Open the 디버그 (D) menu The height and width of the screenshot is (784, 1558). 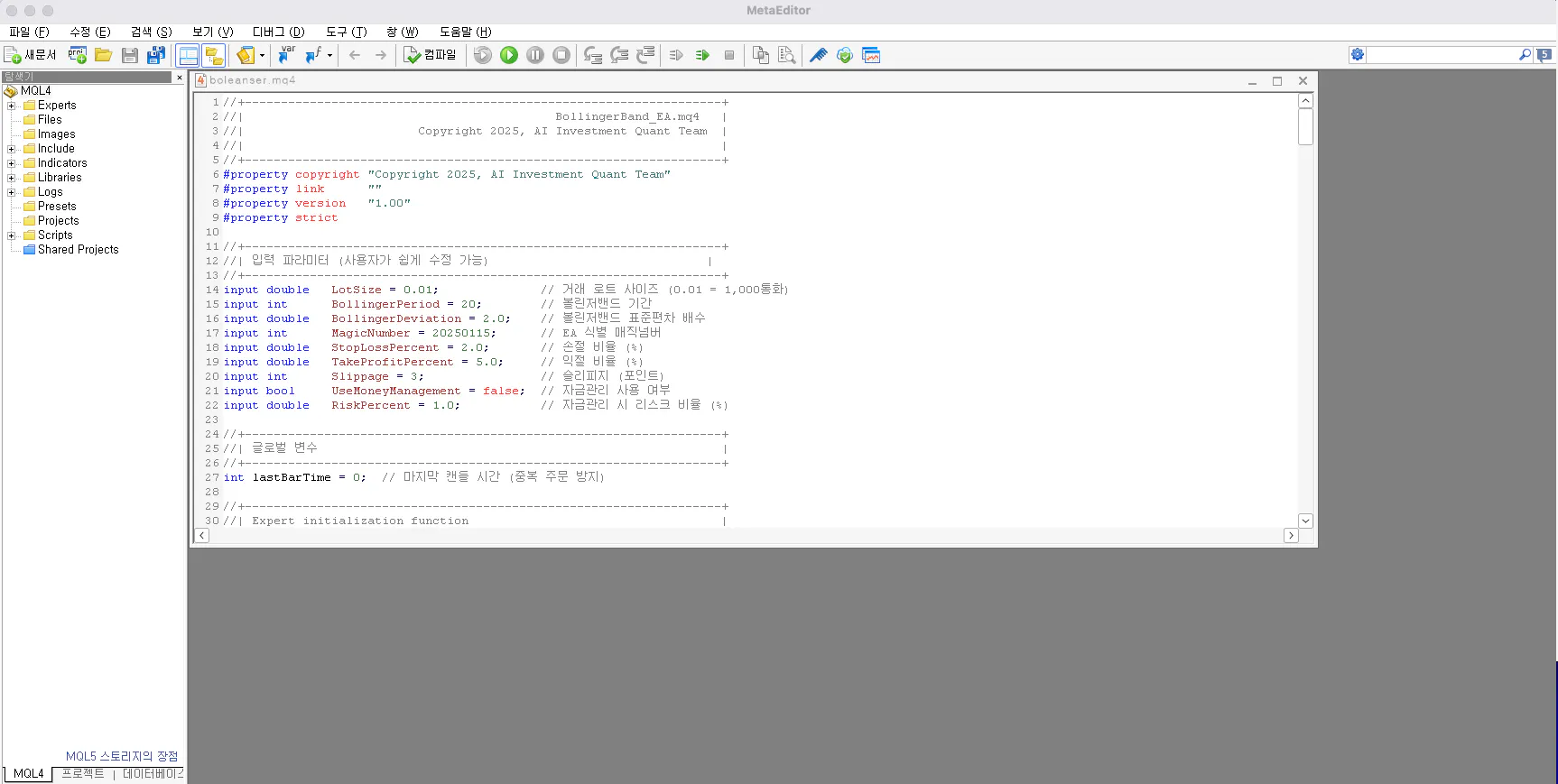click(x=279, y=32)
